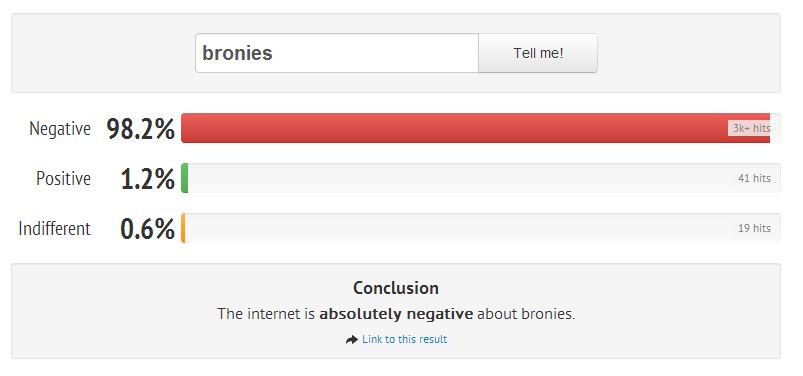This screenshot has height=376, width=803.
Task: Select the "Negative" row label
Action: (x=60, y=129)
